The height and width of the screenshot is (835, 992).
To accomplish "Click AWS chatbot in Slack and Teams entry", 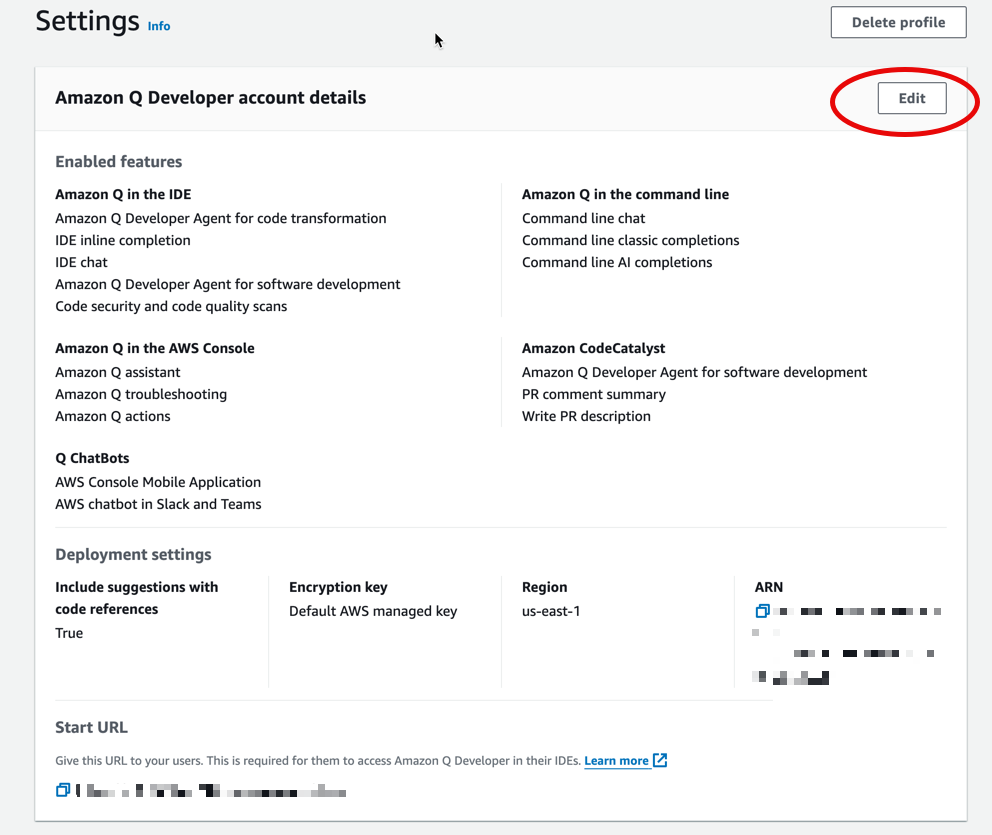I will click(x=158, y=504).
